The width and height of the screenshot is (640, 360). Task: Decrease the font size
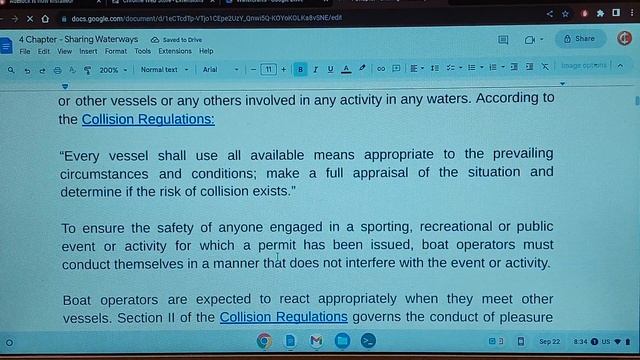coord(253,70)
